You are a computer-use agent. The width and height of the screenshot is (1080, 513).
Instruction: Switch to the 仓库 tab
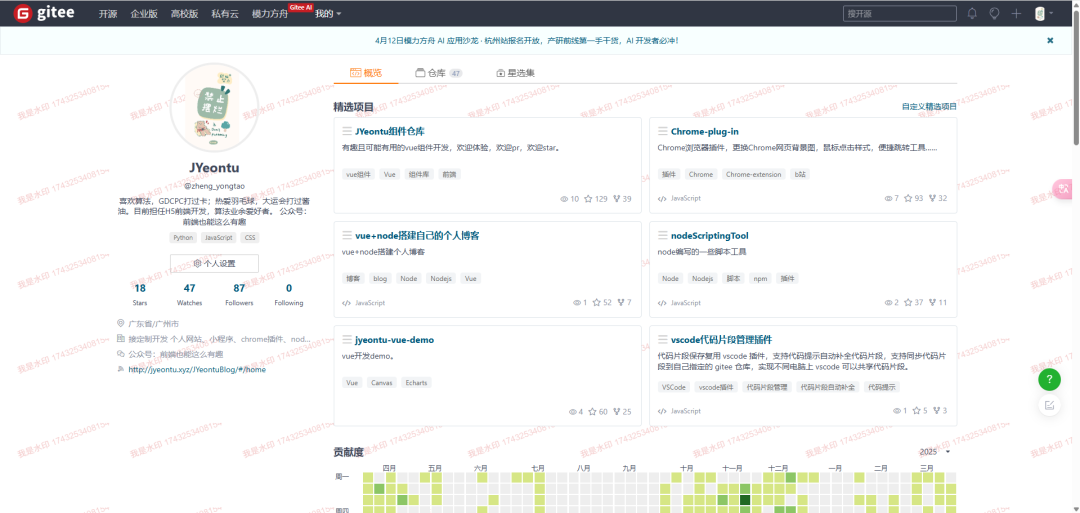point(437,73)
